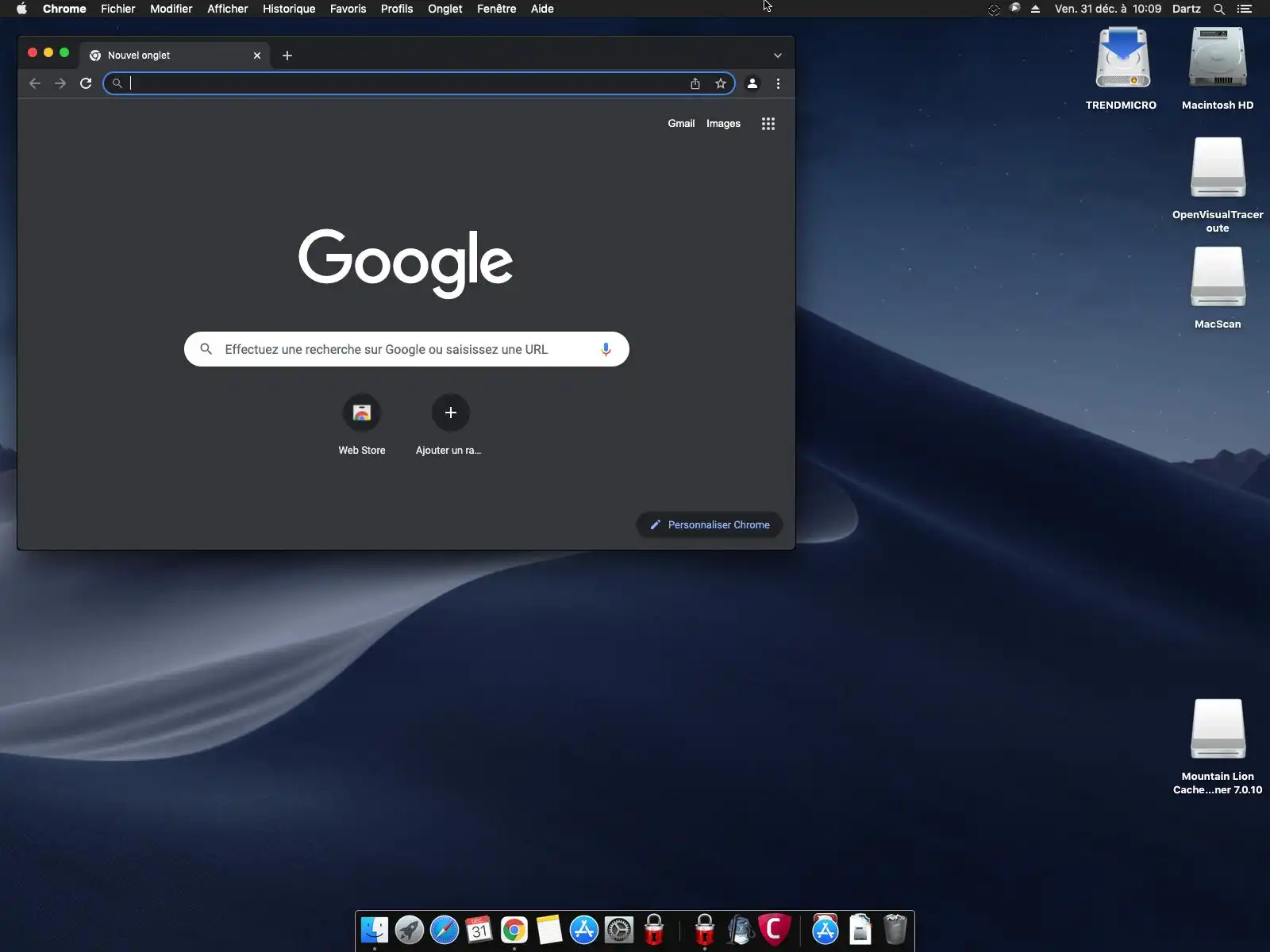Screen dimensions: 1270x952
Task: Open Calendar from the Dock
Action: pos(479,930)
